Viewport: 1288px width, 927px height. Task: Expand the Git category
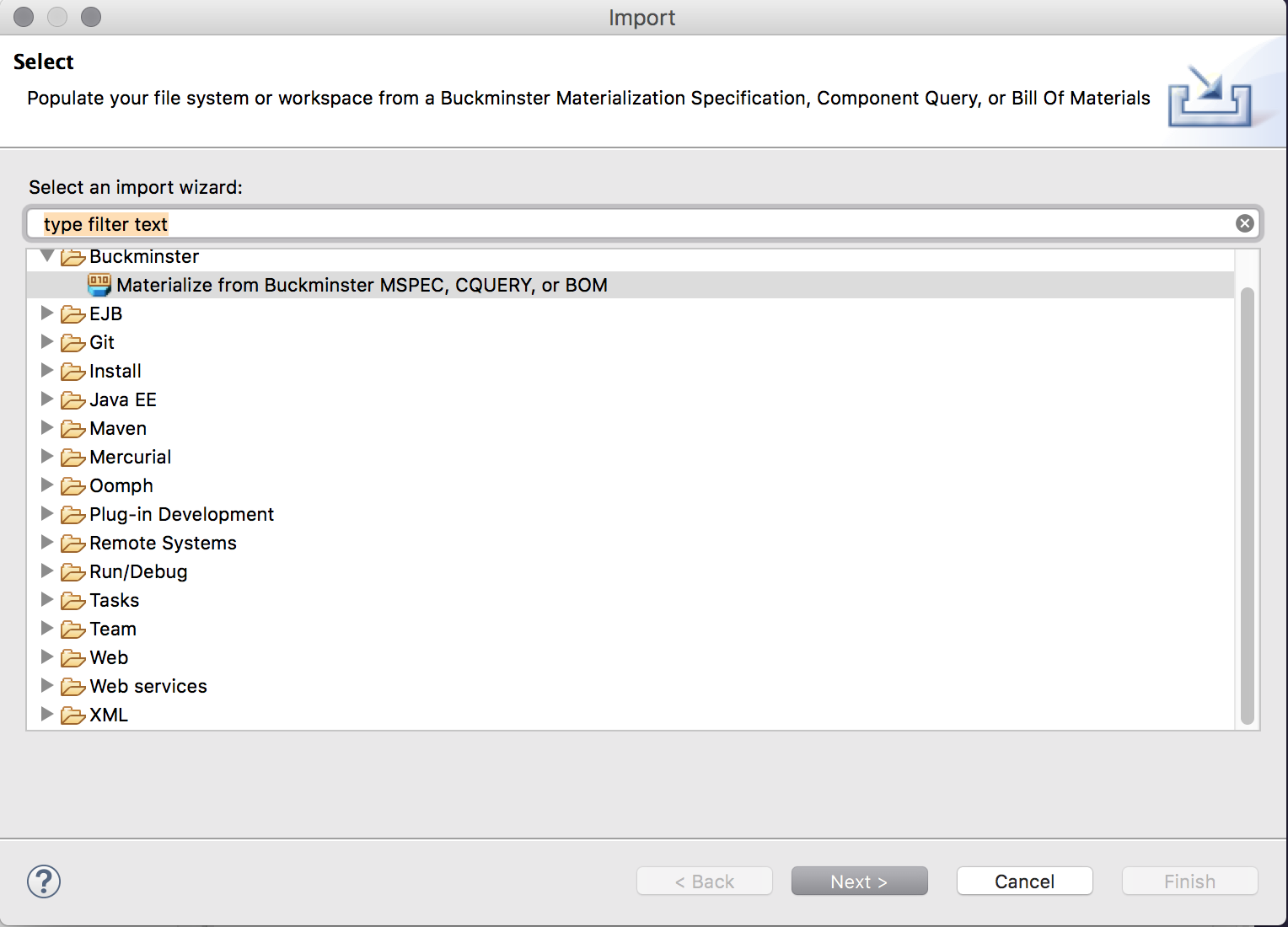[x=47, y=341]
